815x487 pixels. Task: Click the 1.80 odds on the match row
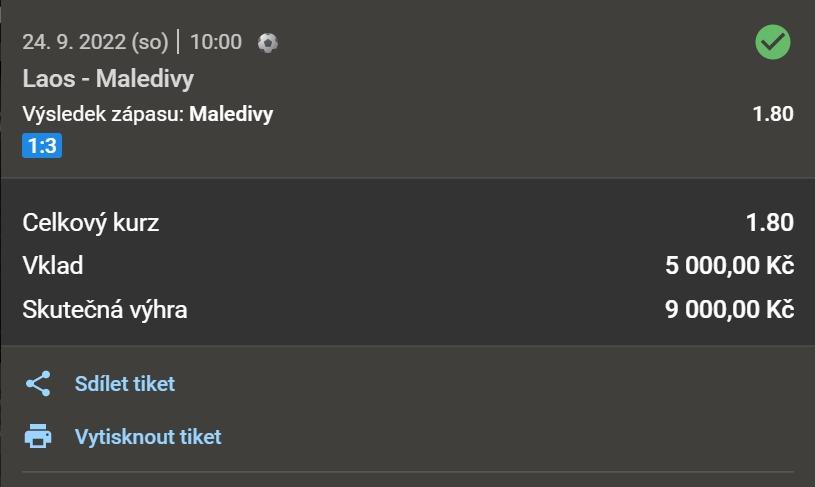pyautogui.click(x=773, y=114)
